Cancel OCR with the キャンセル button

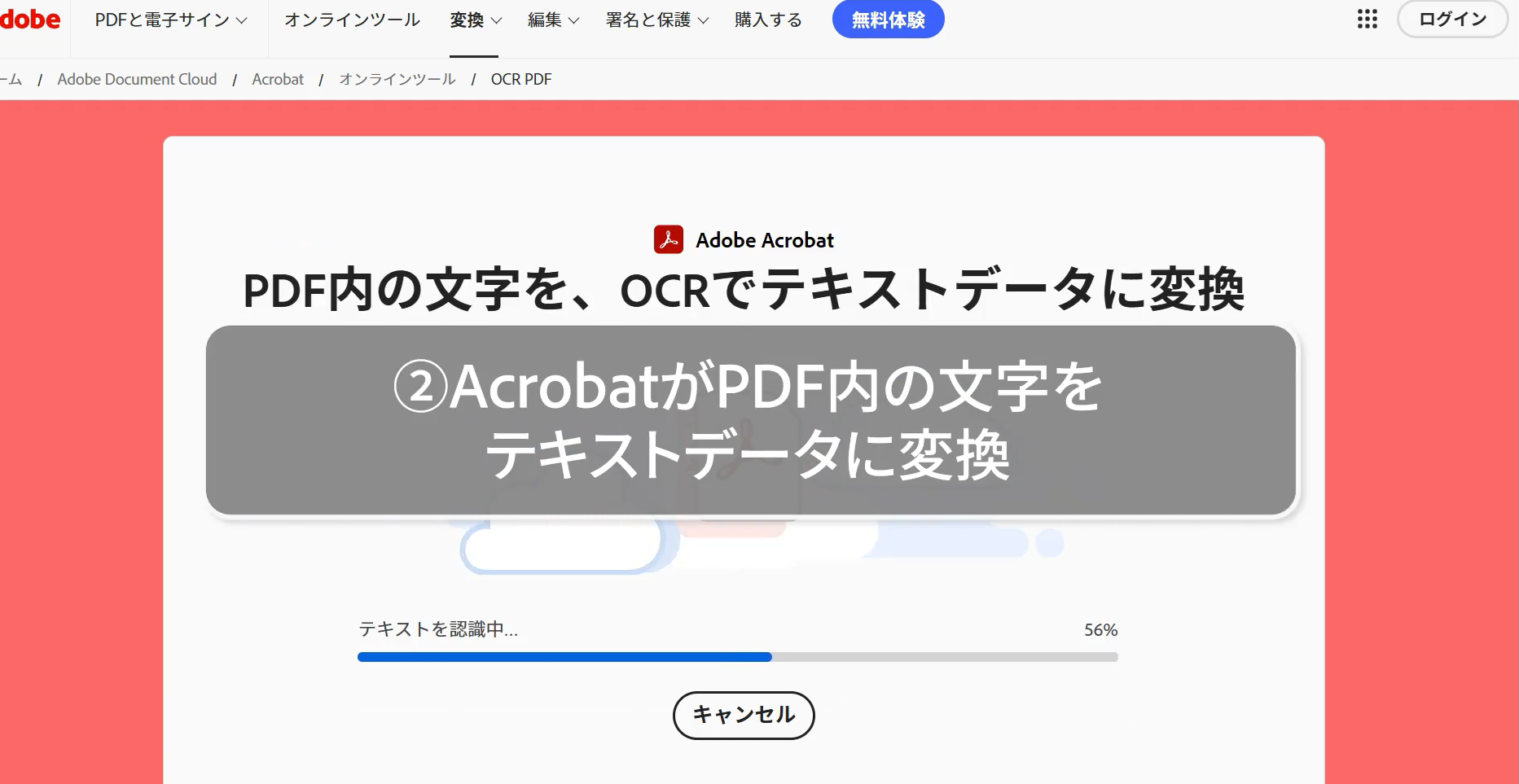coord(744,715)
